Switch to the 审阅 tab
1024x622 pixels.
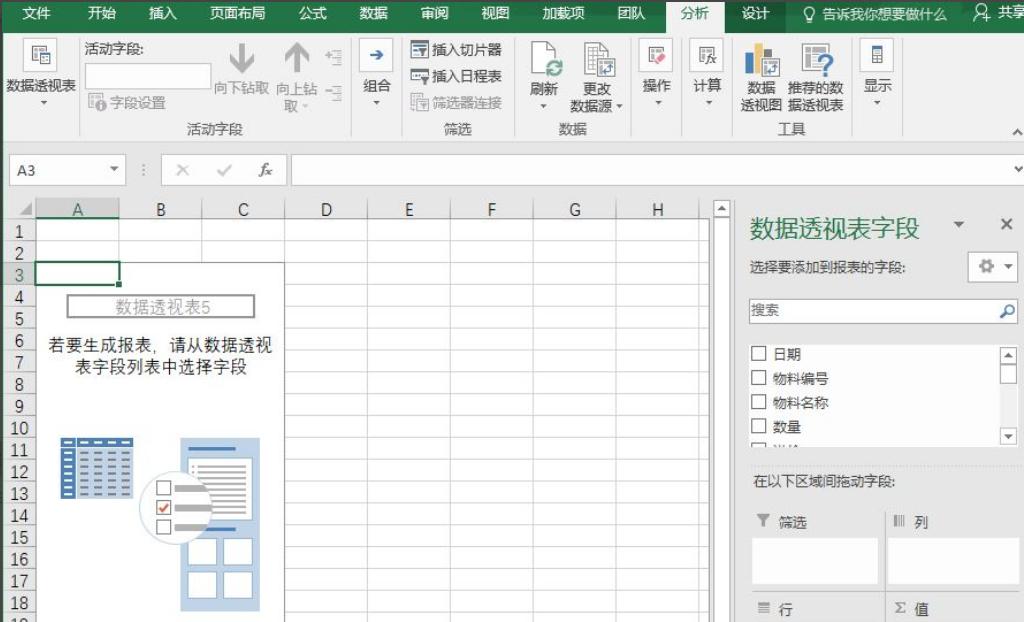coord(434,13)
